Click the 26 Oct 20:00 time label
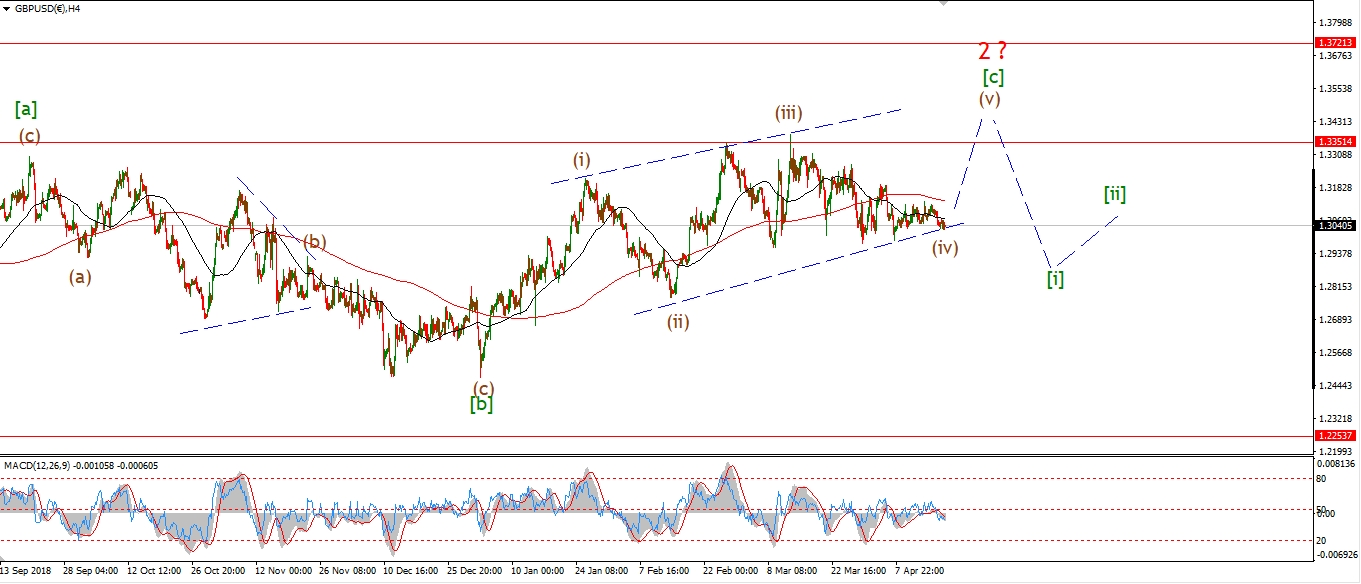1361x584 pixels. click(x=218, y=573)
